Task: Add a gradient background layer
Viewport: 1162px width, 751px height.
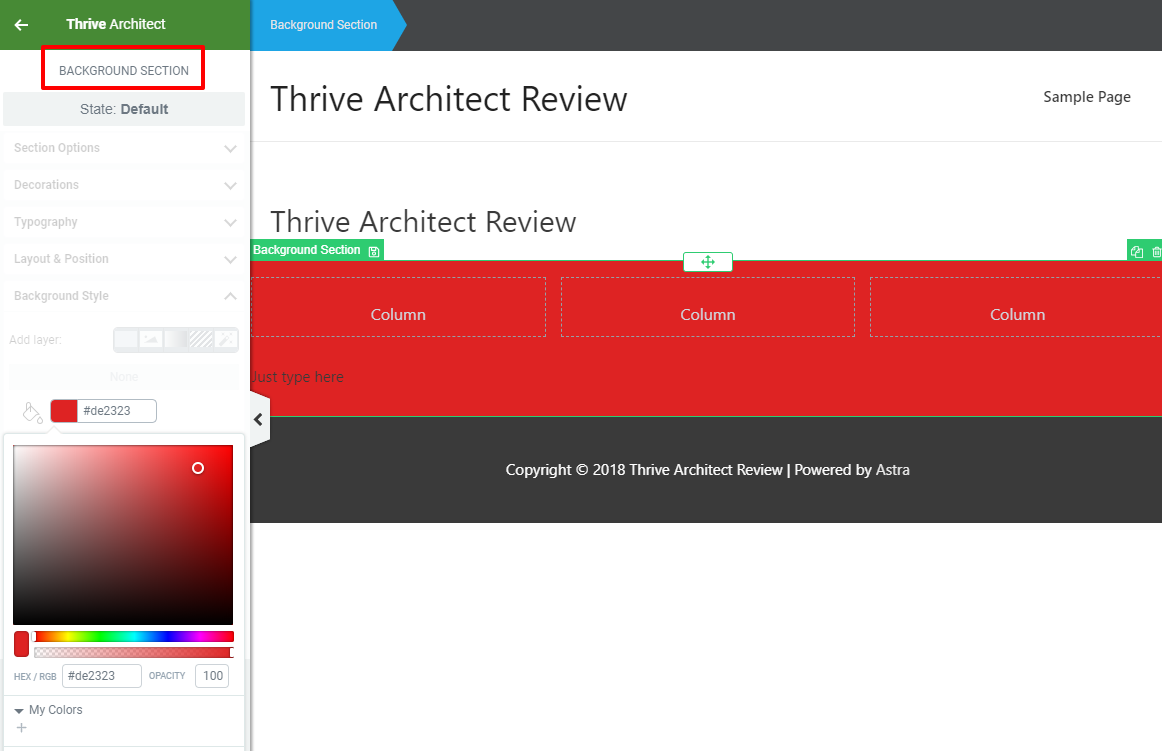Action: pyautogui.click(x=176, y=339)
